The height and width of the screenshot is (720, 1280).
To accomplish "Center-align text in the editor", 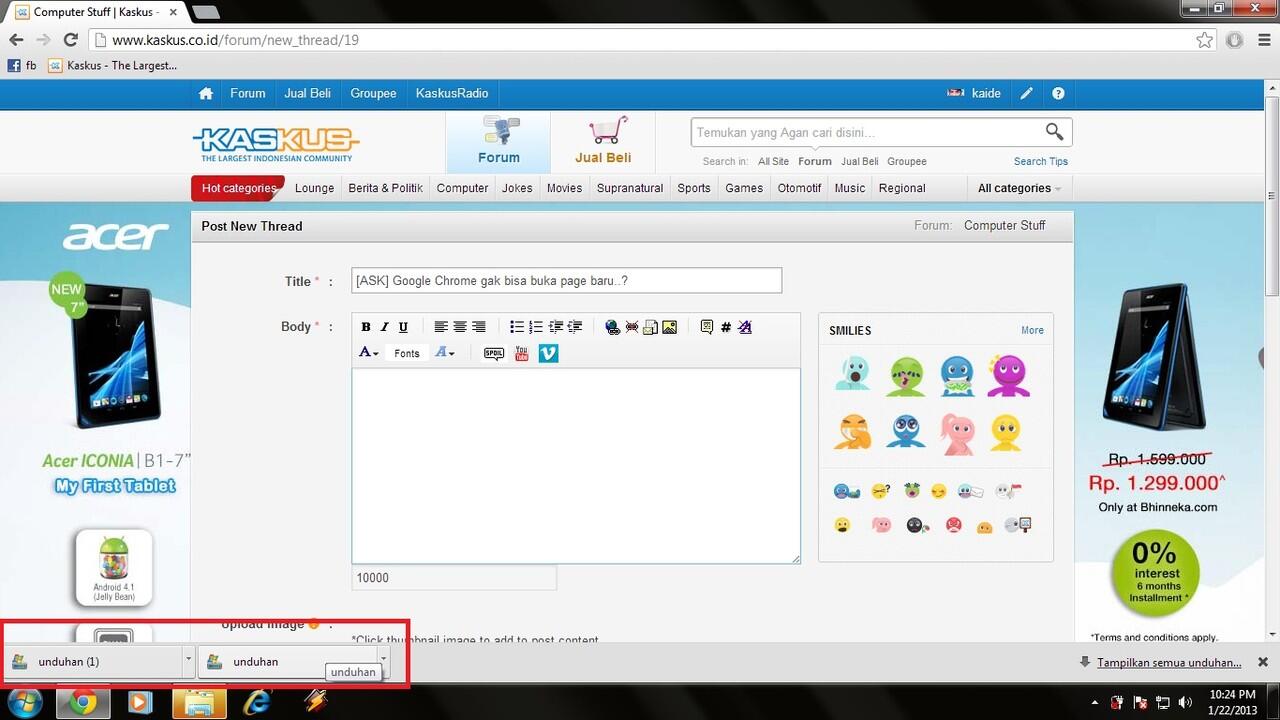I will (460, 327).
